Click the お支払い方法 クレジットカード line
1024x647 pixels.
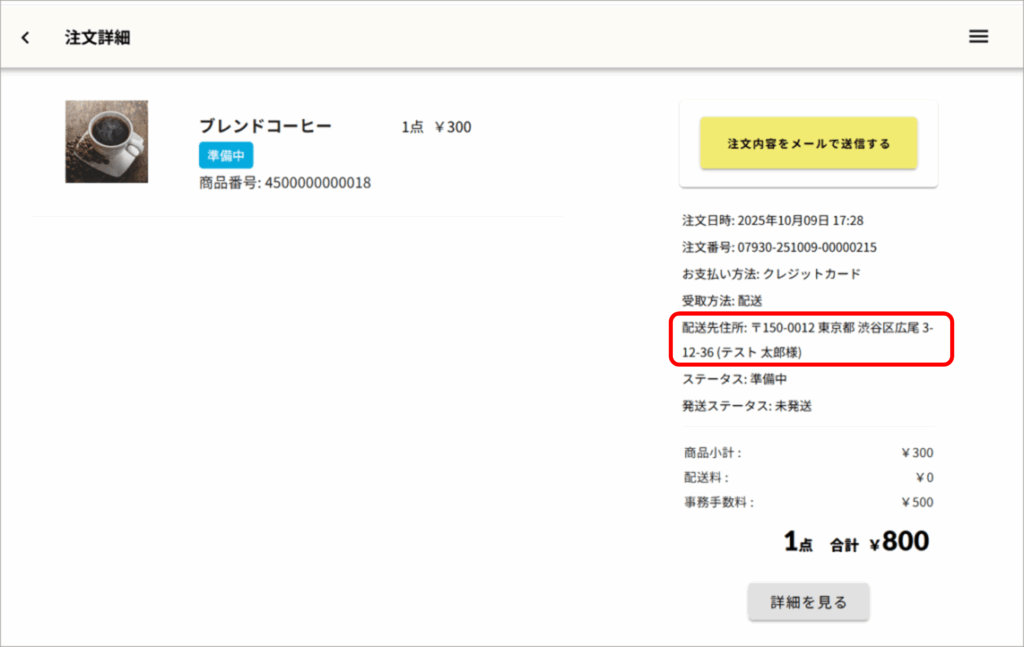(x=771, y=274)
